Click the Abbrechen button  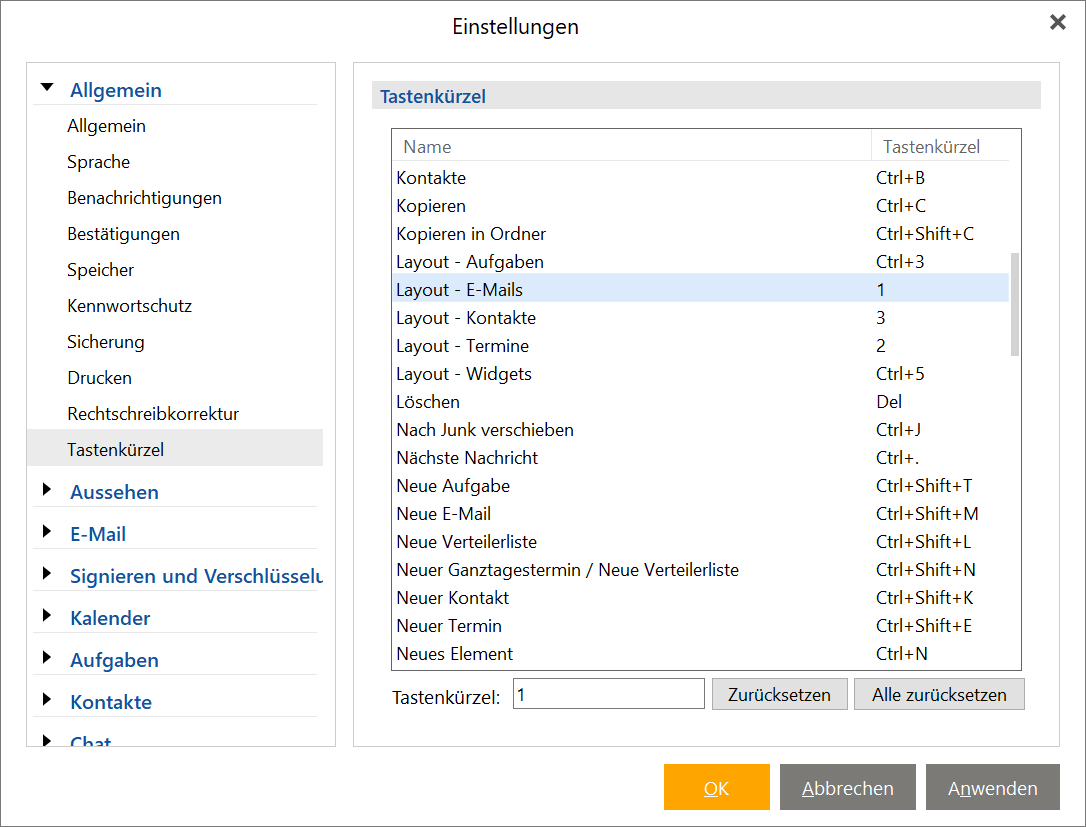pos(847,788)
